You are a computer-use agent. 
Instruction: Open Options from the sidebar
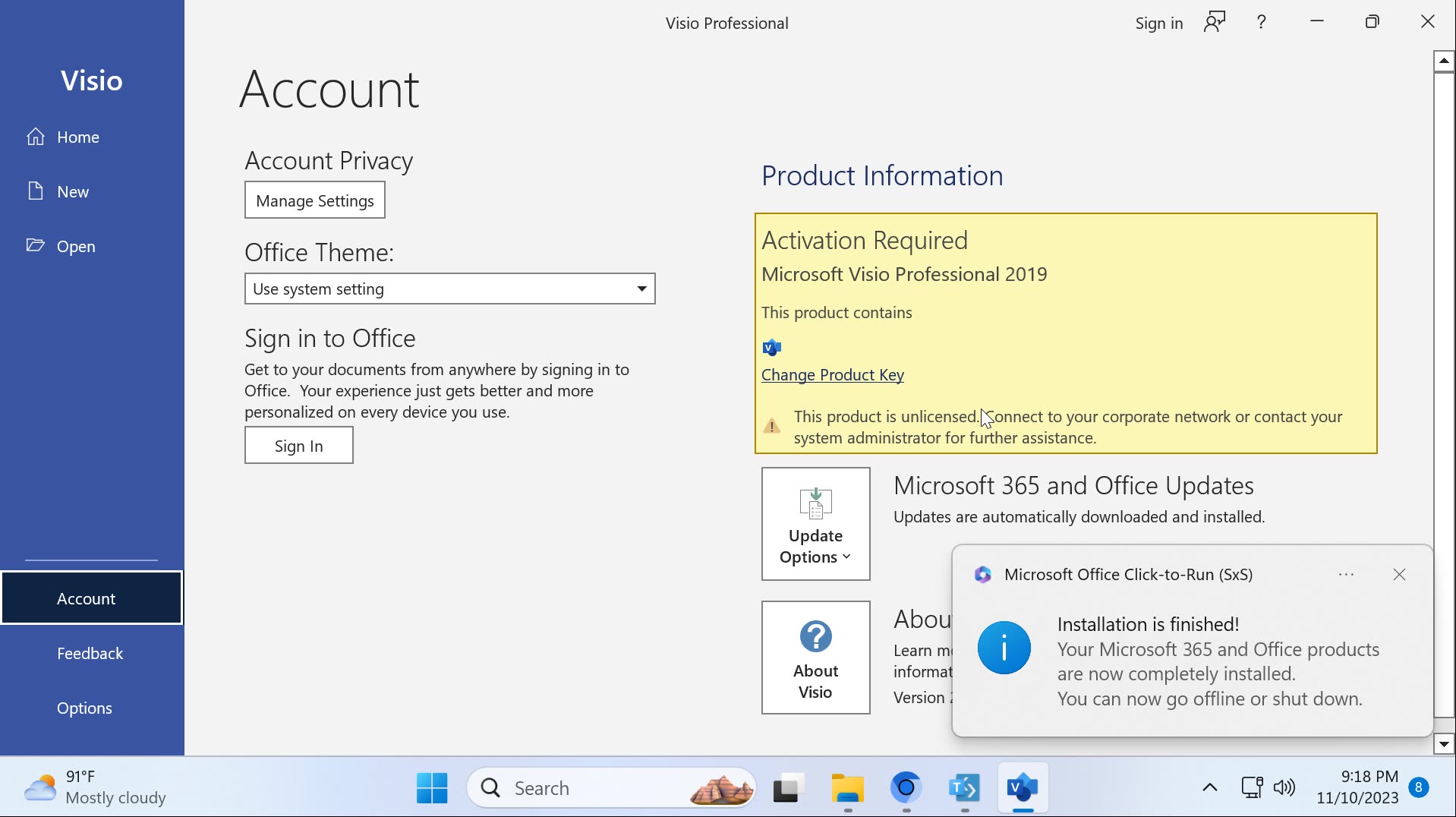click(84, 708)
